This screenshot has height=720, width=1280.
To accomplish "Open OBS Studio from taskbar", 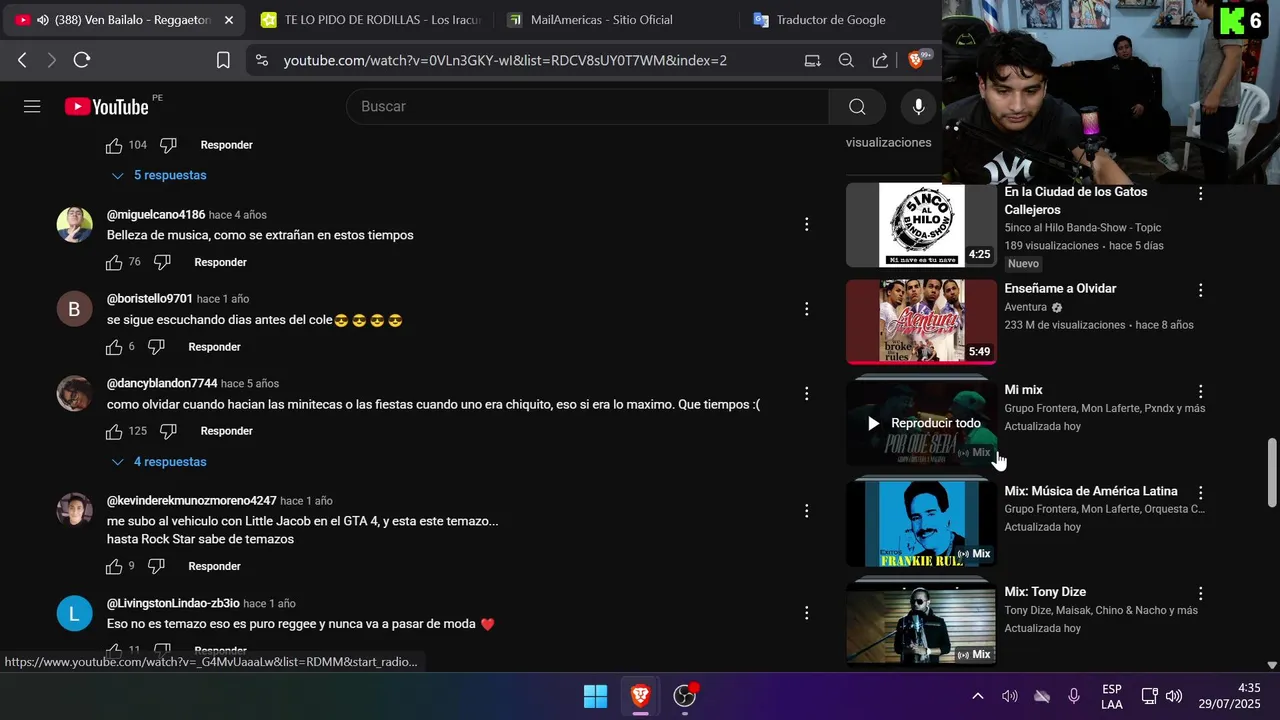I will 685,696.
